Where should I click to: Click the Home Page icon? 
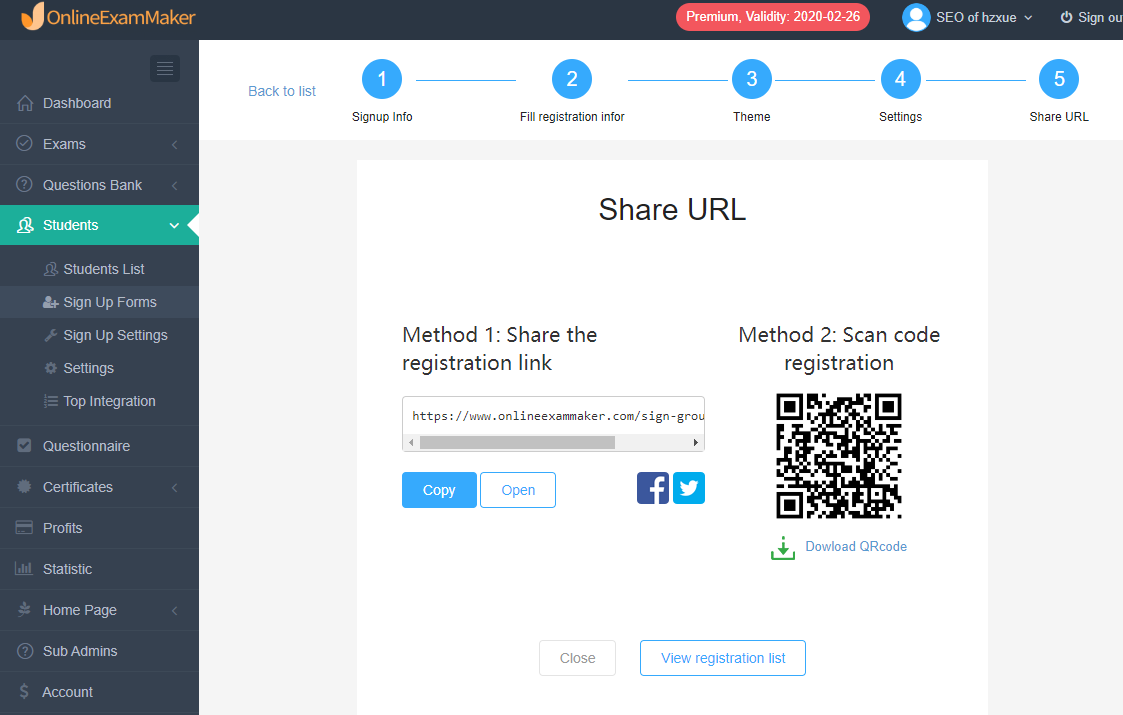pyautogui.click(x=24, y=609)
